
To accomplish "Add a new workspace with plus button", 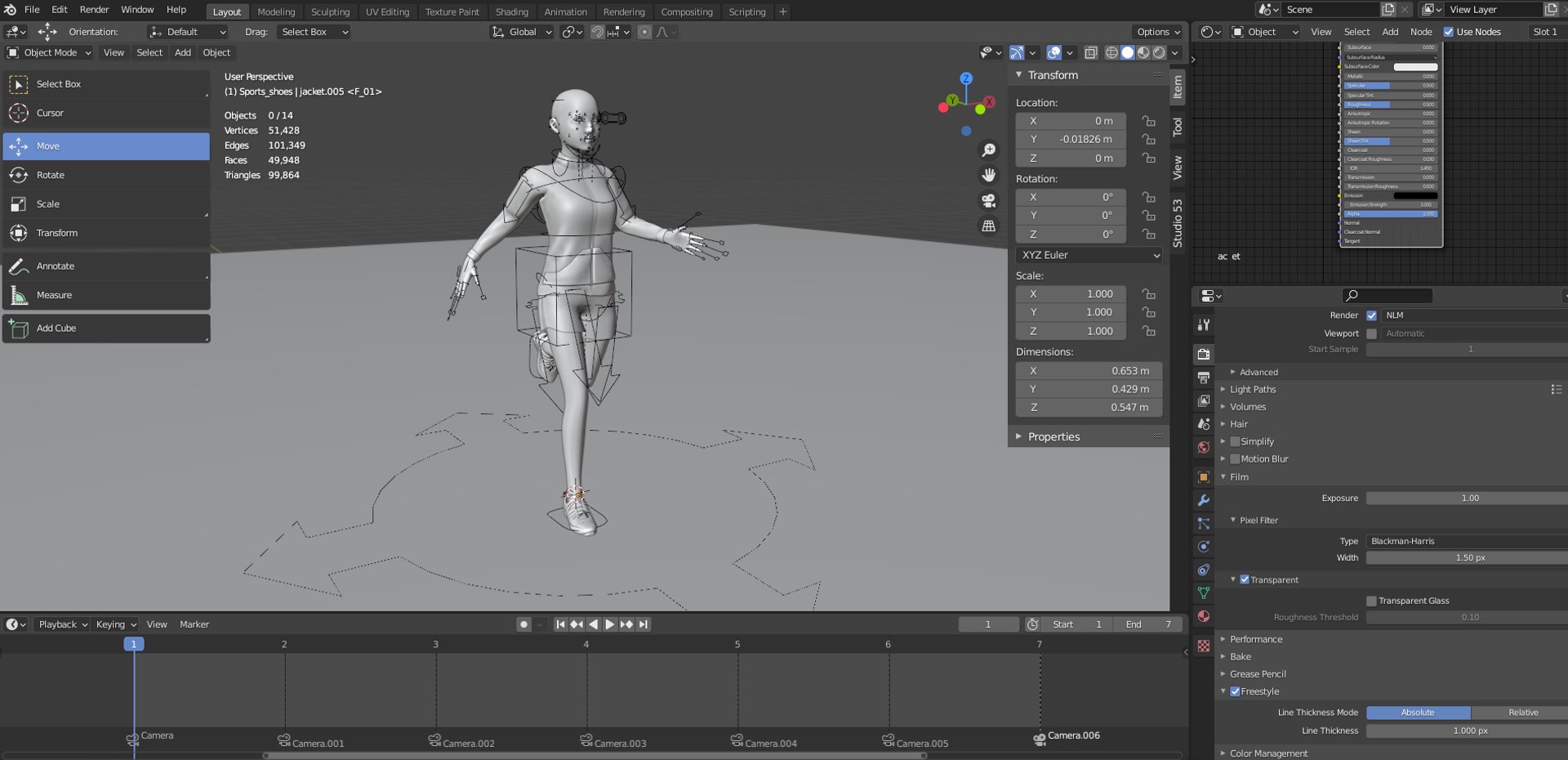I will [x=783, y=11].
